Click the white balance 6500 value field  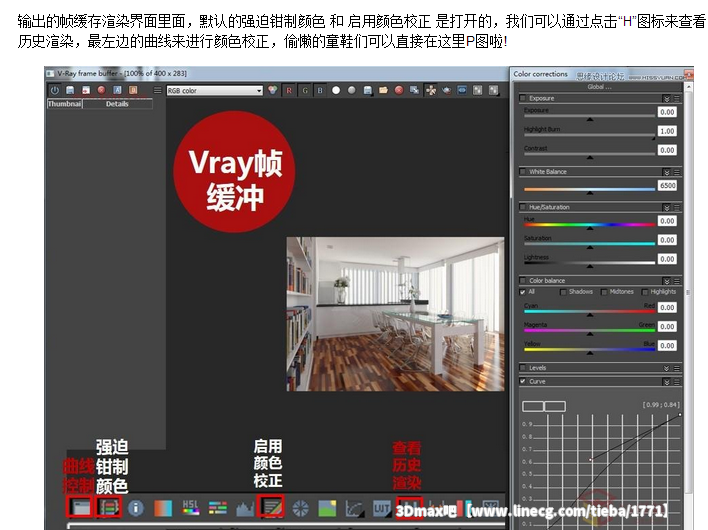667,186
